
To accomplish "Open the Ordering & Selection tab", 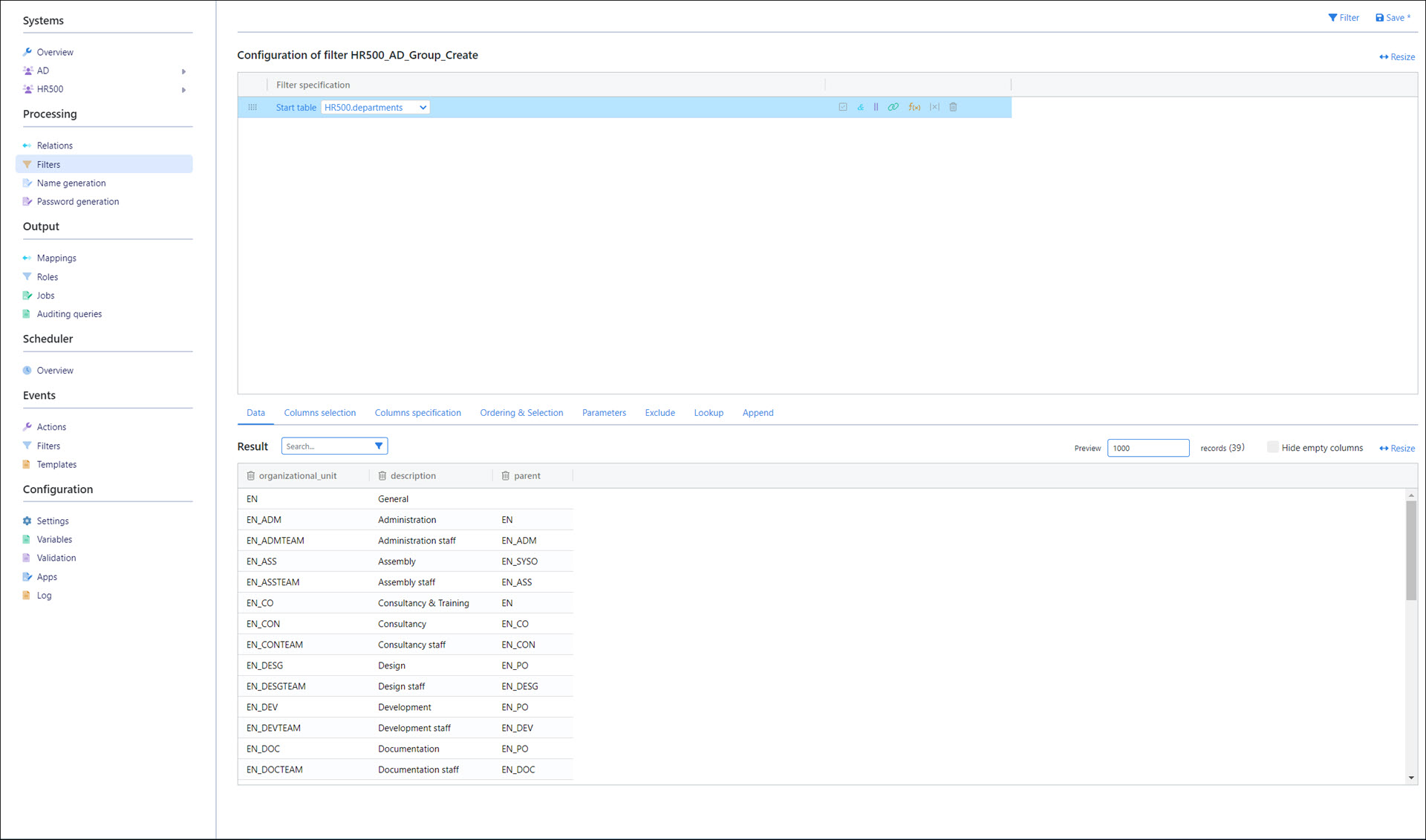I will click(x=521, y=413).
